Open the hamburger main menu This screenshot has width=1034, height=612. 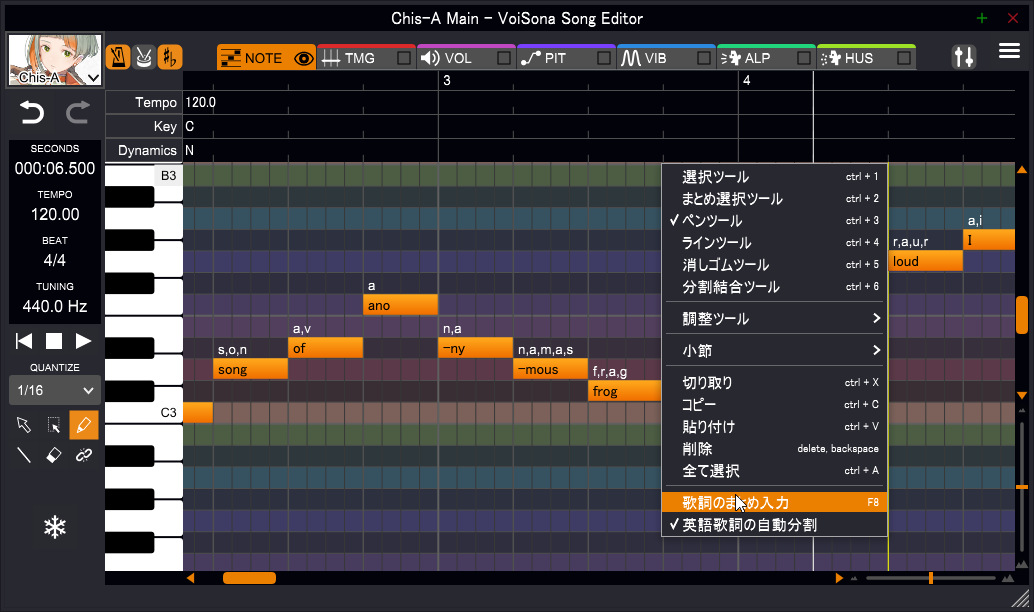point(1009,51)
